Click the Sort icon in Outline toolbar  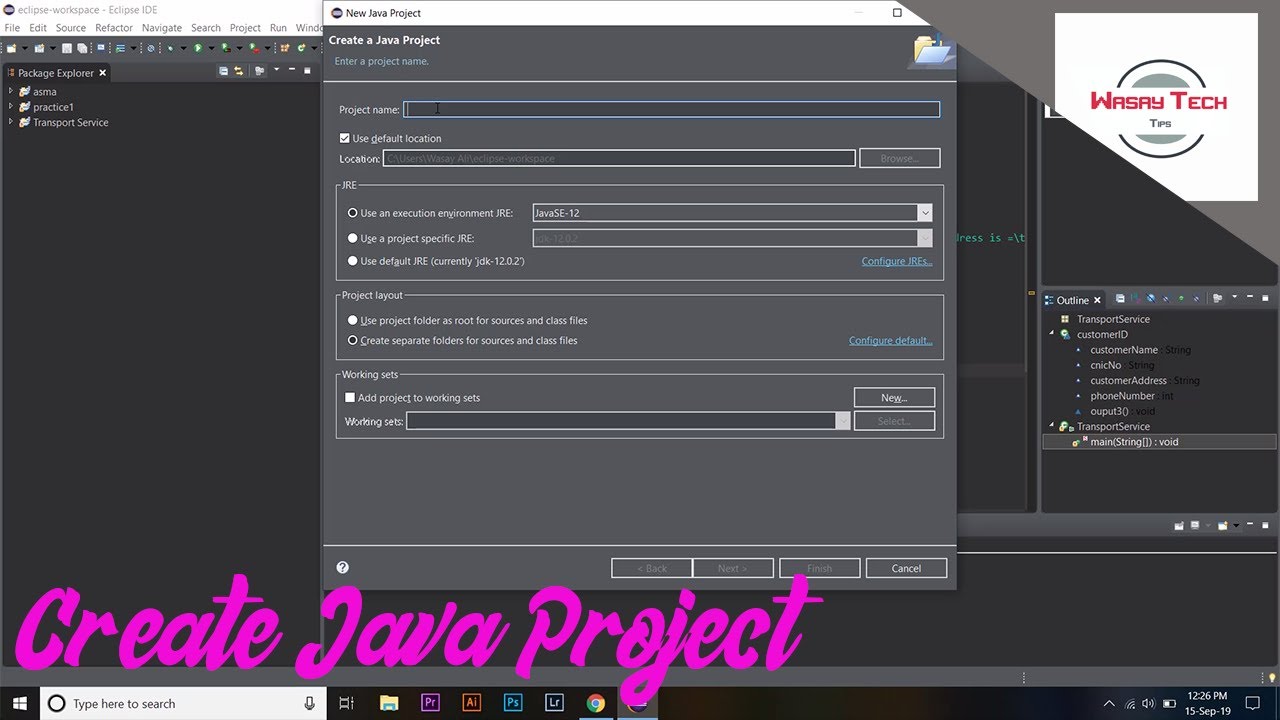click(1135, 298)
